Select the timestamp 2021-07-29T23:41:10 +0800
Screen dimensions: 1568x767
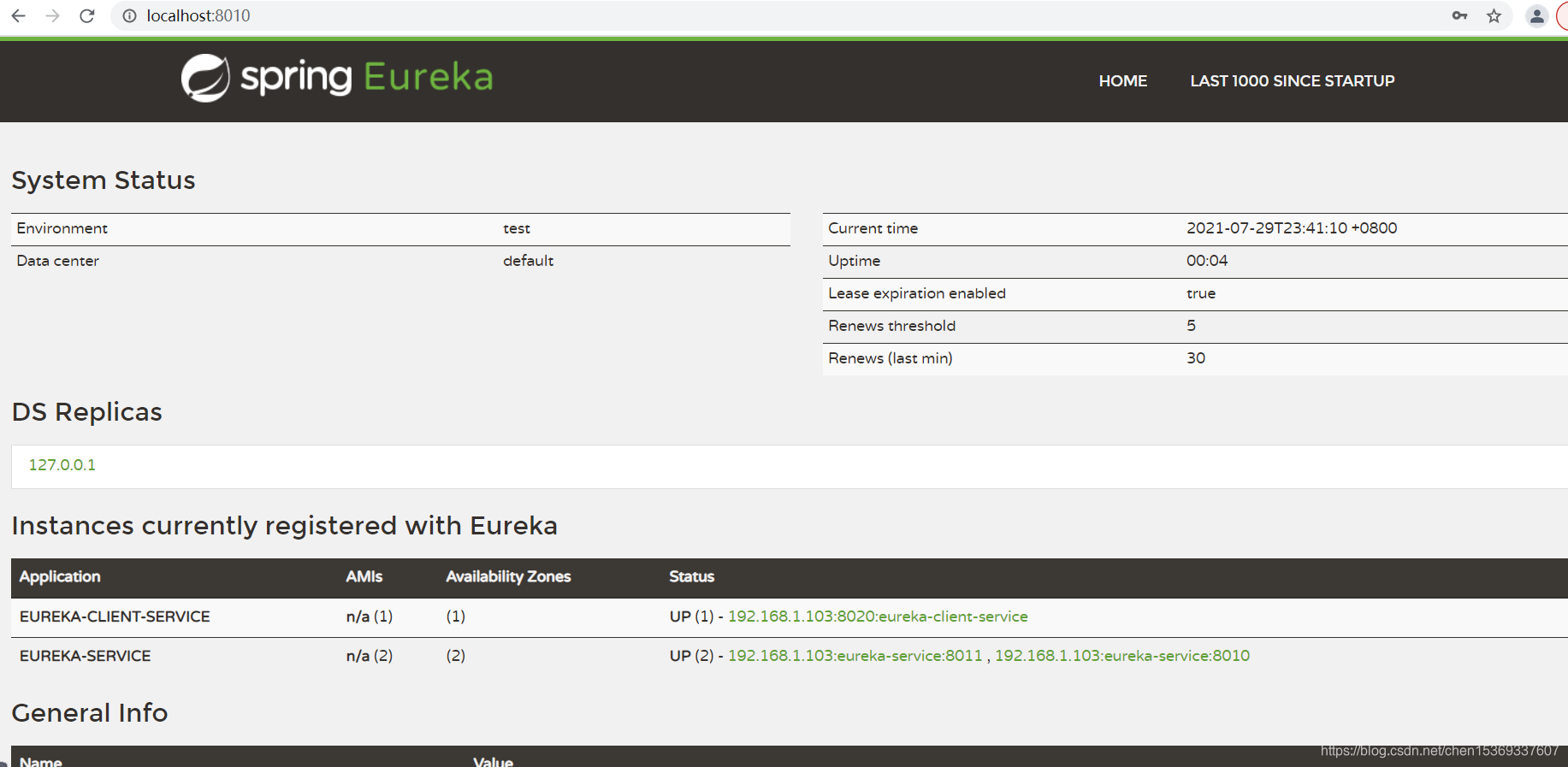1292,228
